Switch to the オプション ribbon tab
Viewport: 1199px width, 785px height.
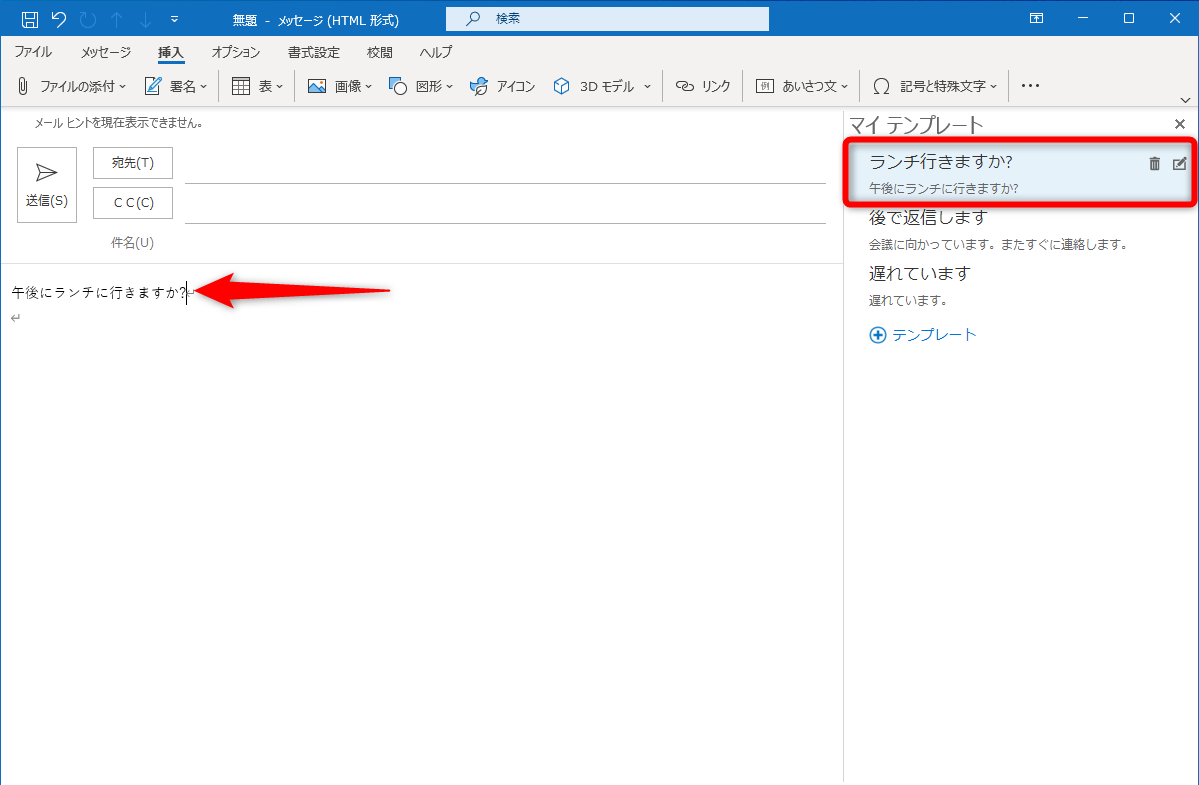coord(235,52)
